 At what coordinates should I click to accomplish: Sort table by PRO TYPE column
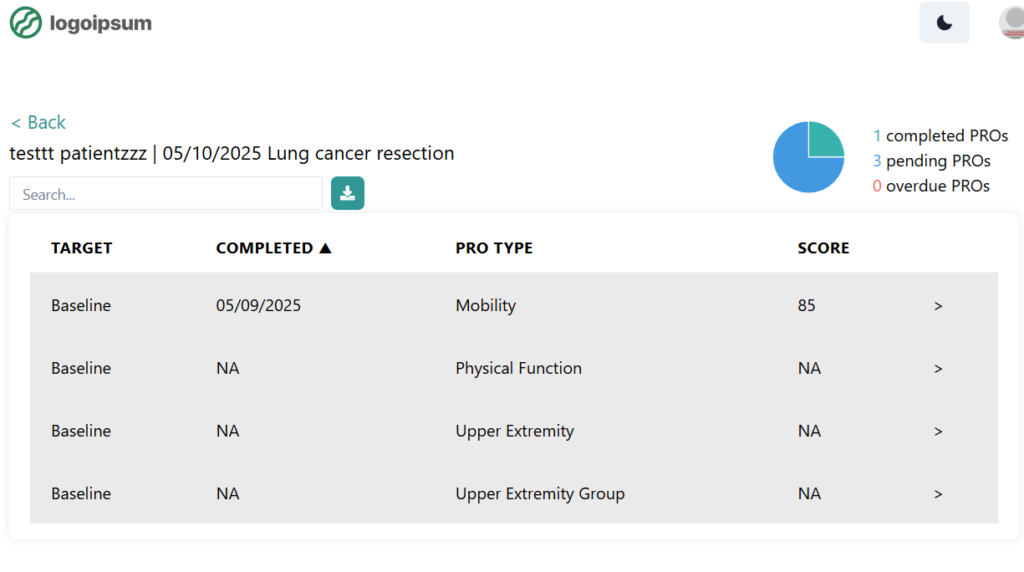pos(494,248)
